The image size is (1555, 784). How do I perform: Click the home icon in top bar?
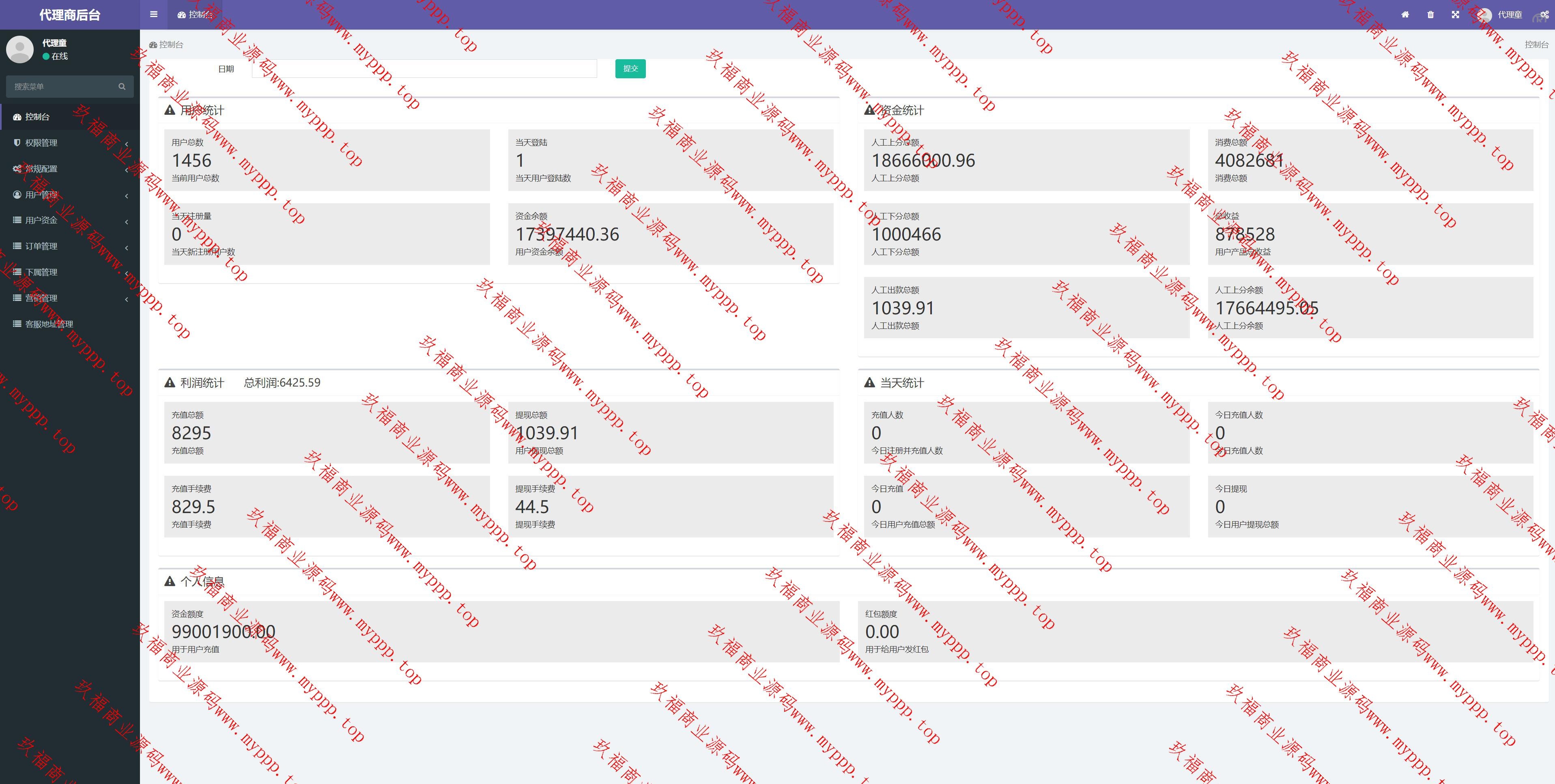(x=1404, y=15)
